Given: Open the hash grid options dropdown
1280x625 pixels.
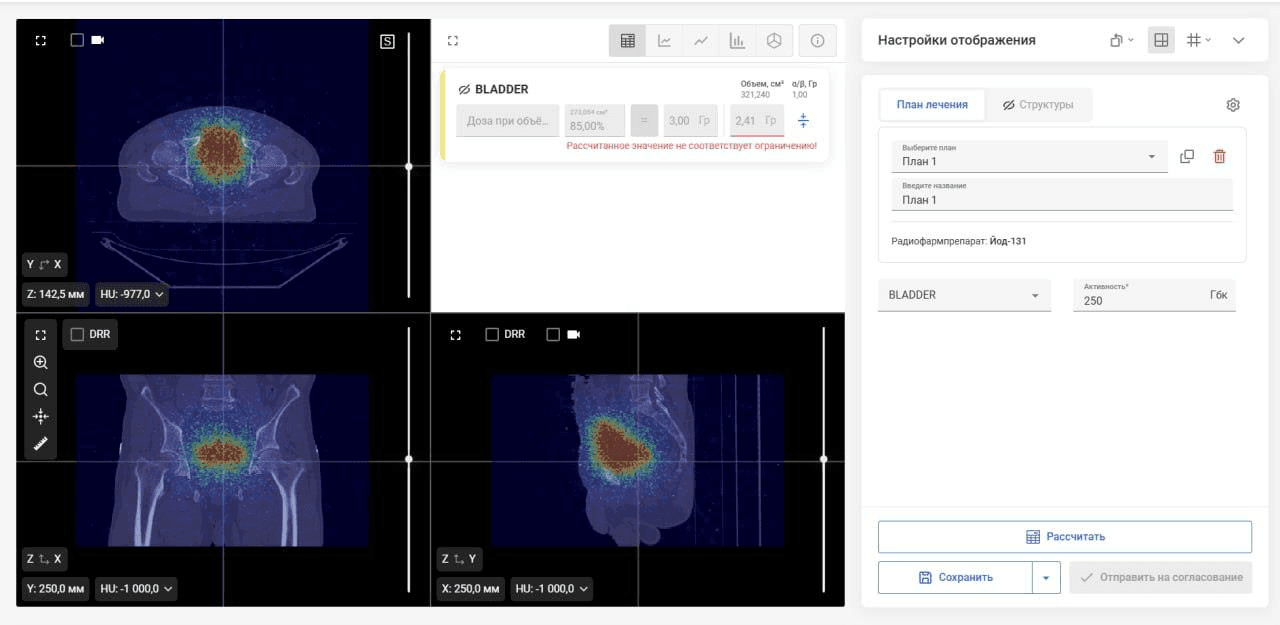Looking at the screenshot, I should (1198, 40).
